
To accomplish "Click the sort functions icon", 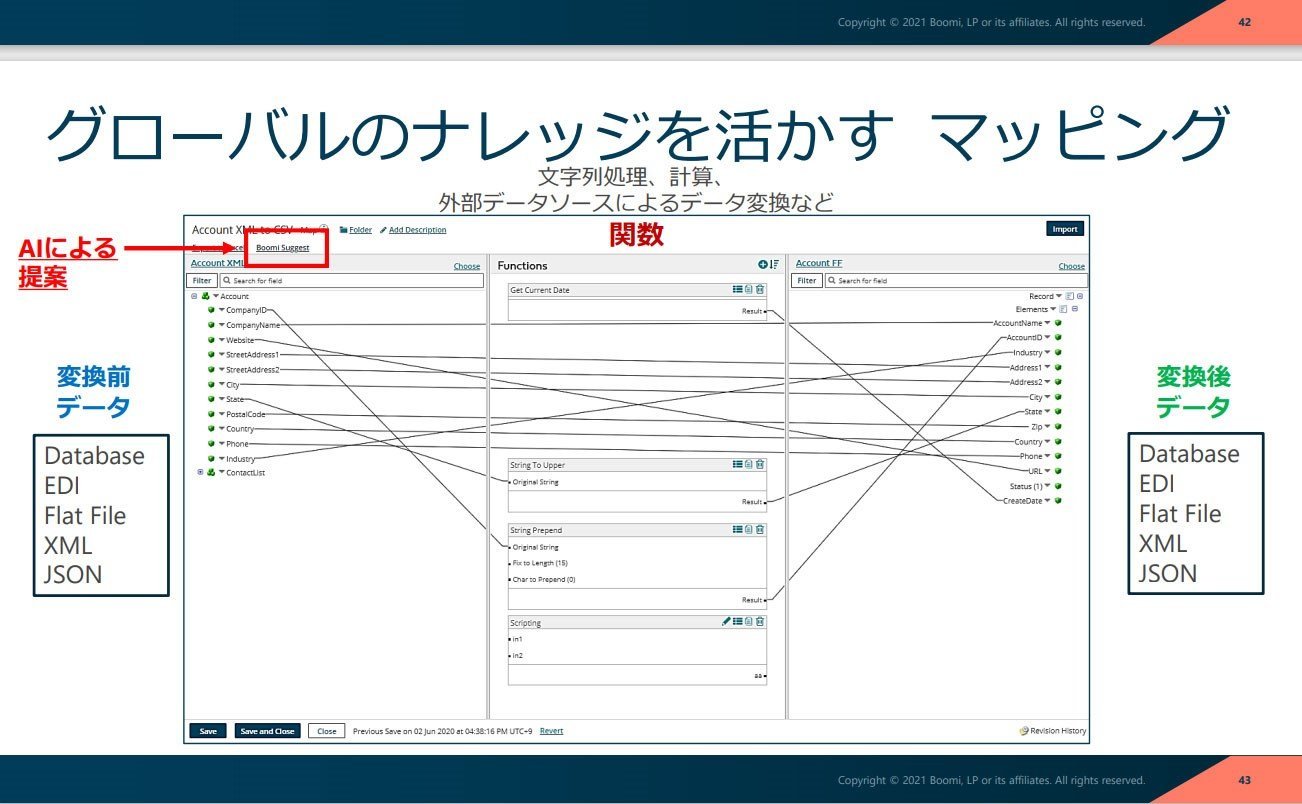I will click(774, 265).
